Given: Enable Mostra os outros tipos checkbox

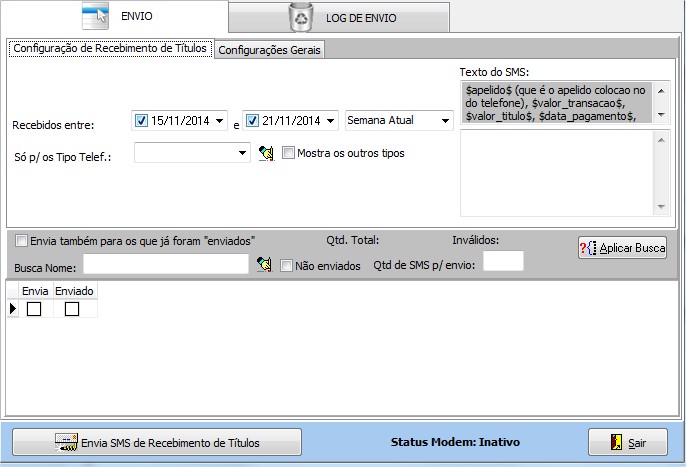Looking at the screenshot, I should [x=289, y=153].
